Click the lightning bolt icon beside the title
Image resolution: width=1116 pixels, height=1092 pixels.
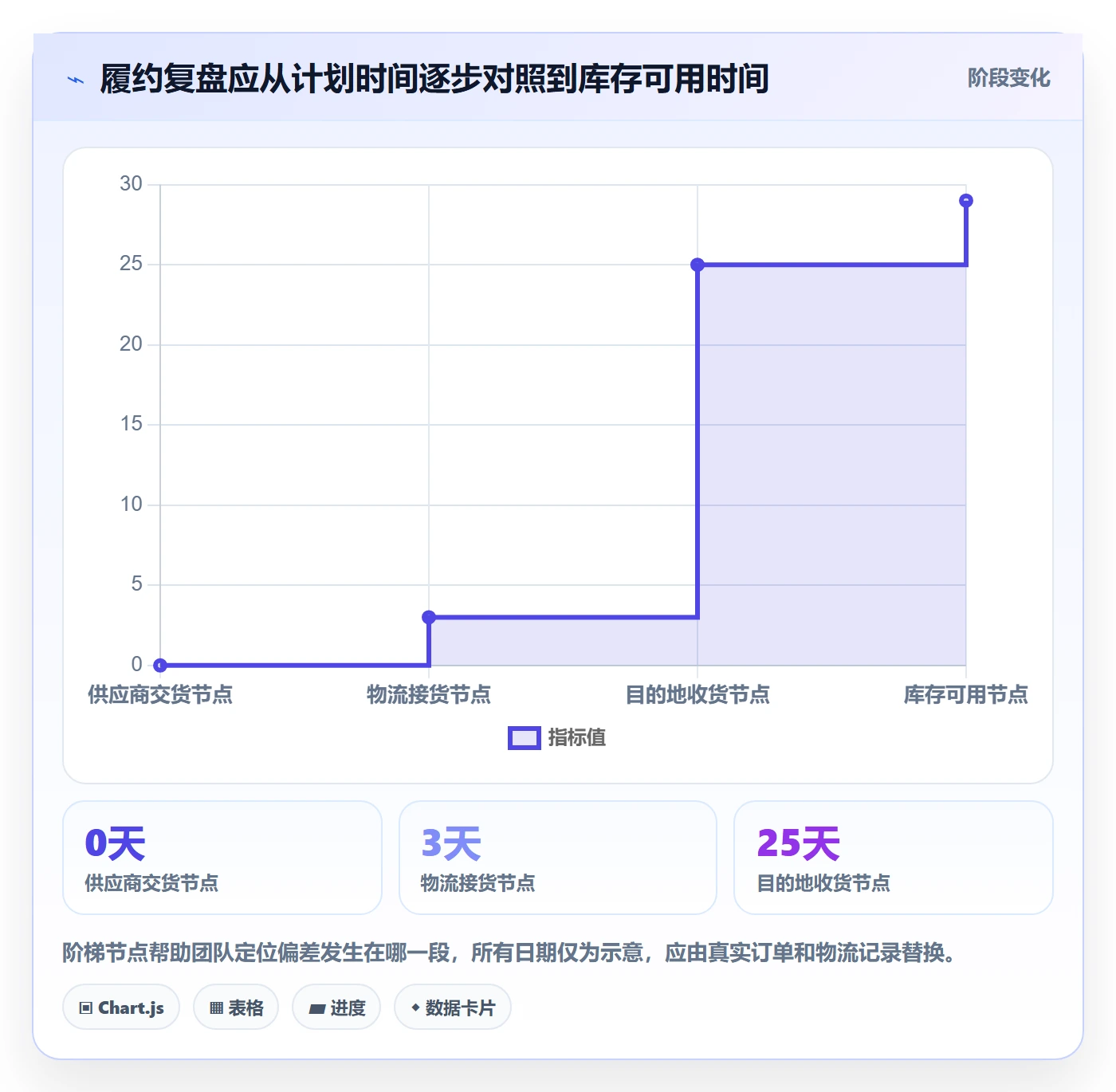pos(76,80)
